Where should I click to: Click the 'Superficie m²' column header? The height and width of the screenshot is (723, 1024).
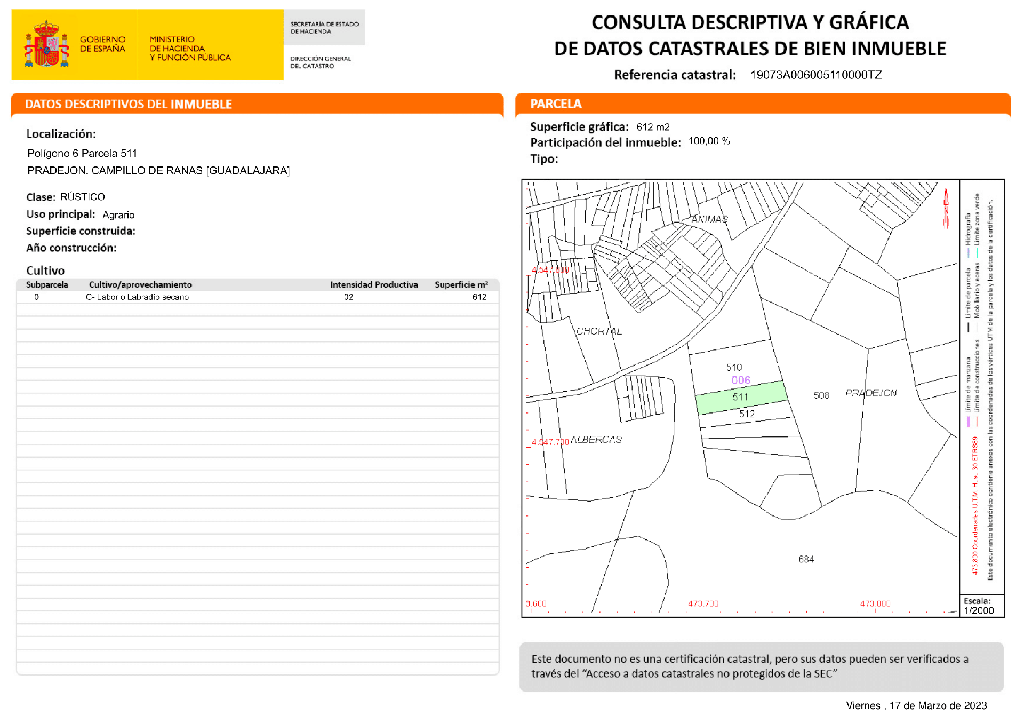click(462, 285)
